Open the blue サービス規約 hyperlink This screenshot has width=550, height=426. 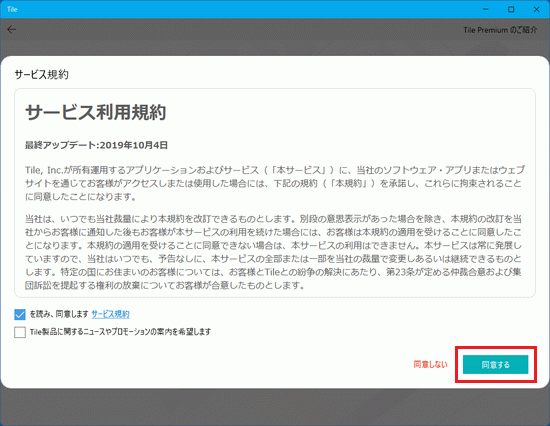[x=110, y=314]
